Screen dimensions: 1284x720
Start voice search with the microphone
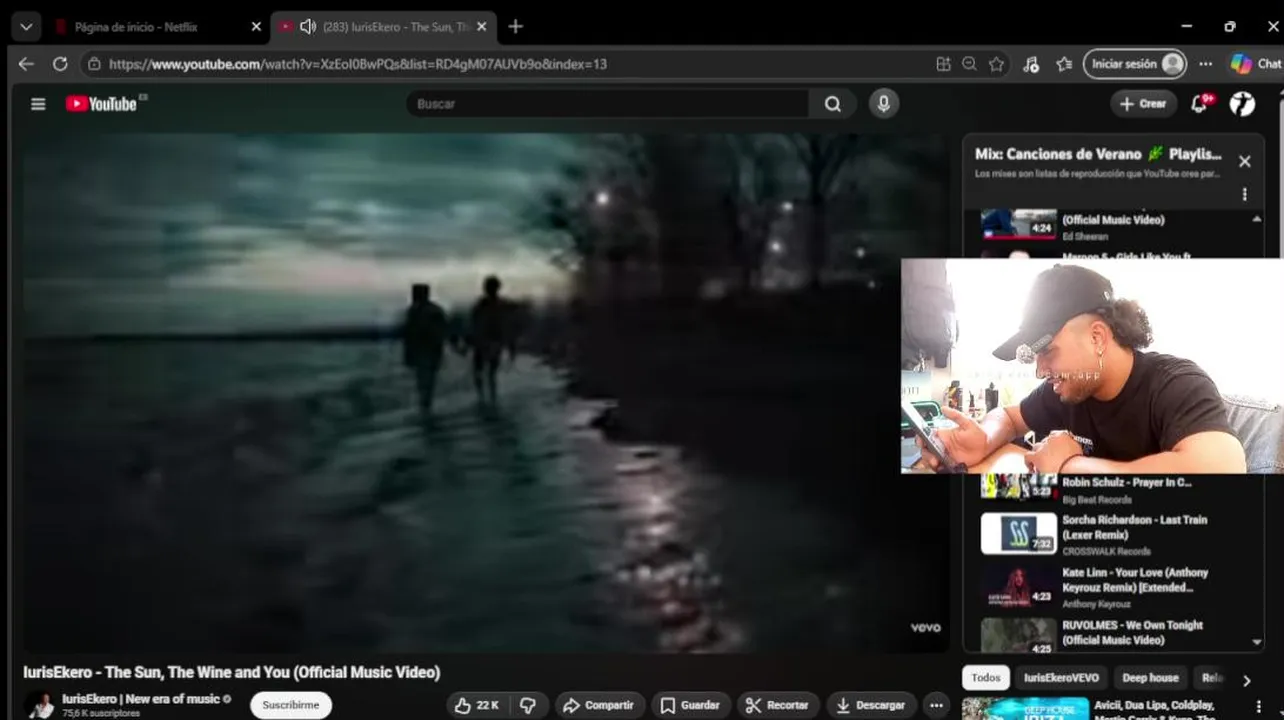click(x=883, y=103)
